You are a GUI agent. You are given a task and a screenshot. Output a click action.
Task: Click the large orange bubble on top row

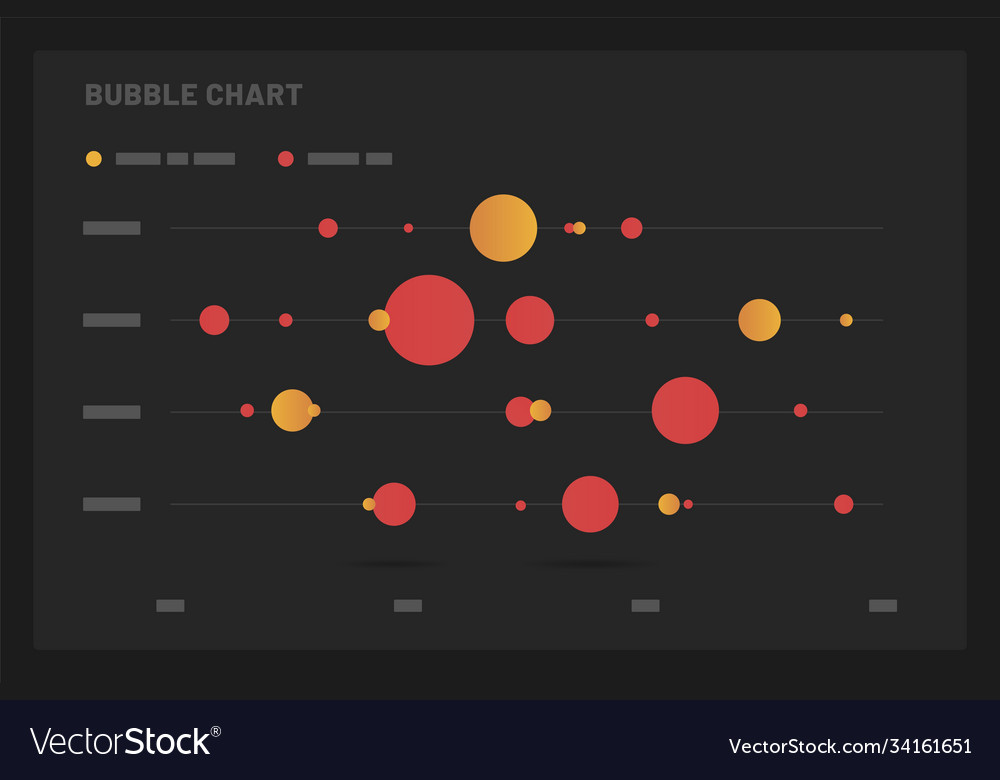coord(503,228)
